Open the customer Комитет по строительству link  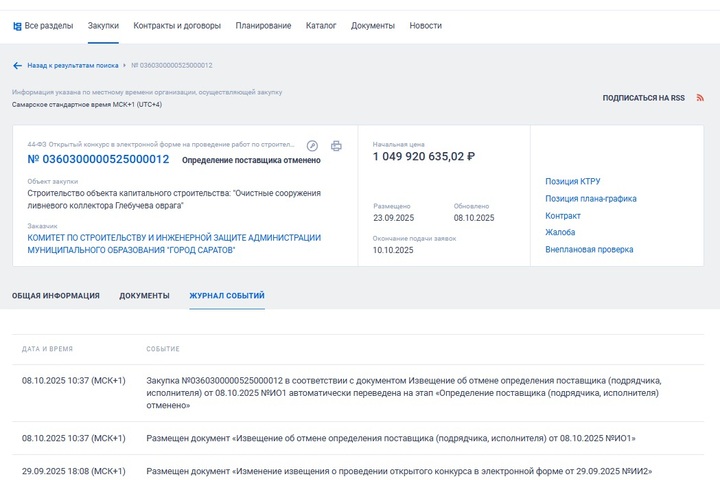click(174, 244)
